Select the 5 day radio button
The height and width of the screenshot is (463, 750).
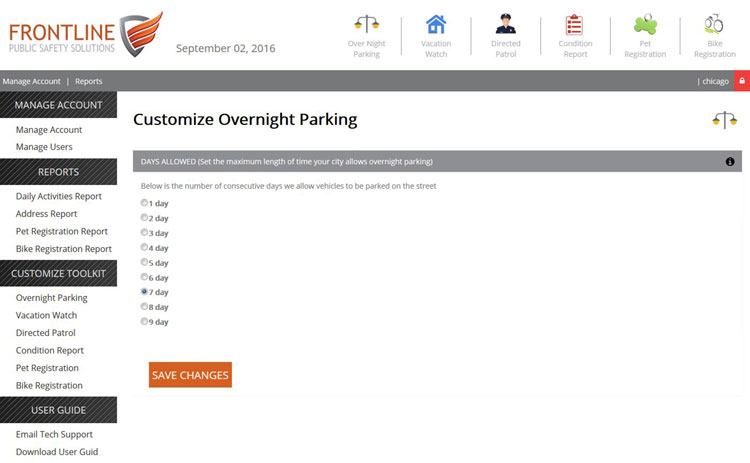click(x=144, y=262)
